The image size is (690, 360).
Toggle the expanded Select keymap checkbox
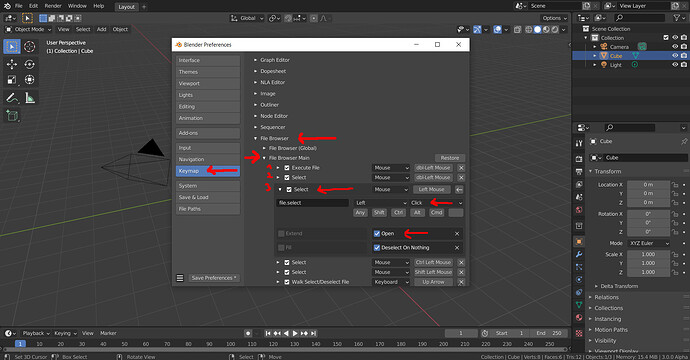click(x=289, y=189)
